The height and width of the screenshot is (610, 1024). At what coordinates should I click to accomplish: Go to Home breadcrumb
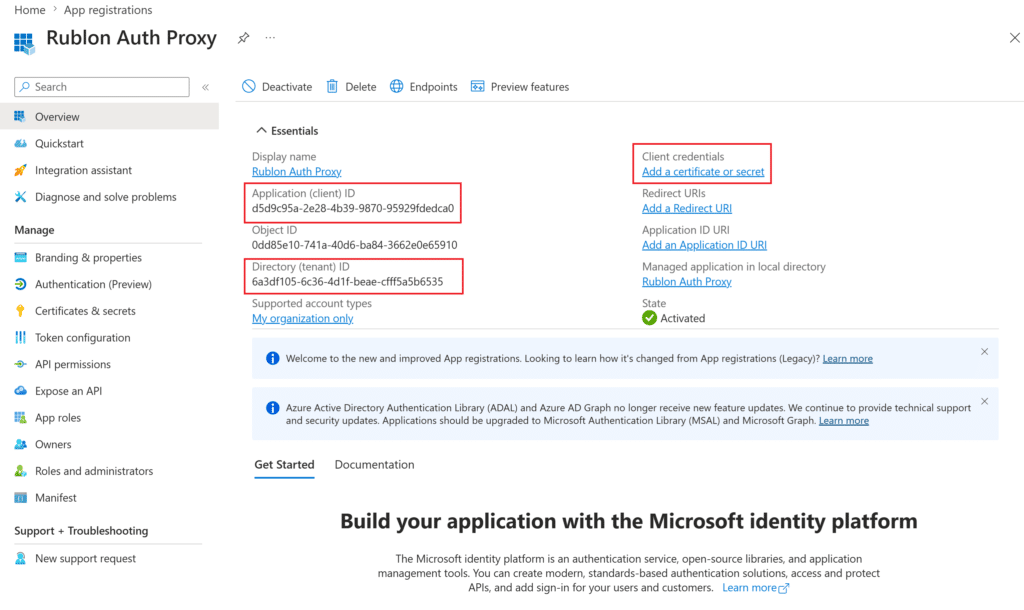pyautogui.click(x=30, y=10)
